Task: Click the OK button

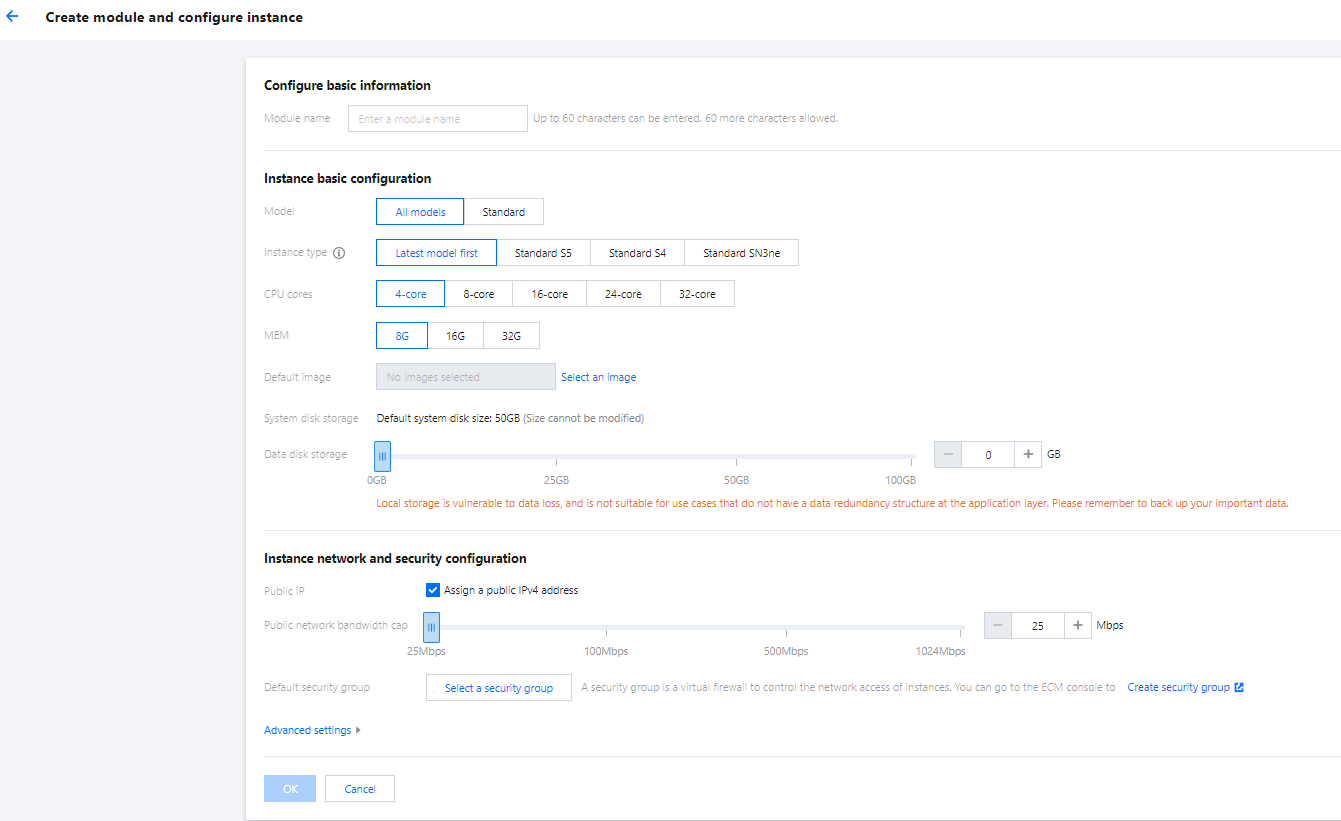Action: (x=290, y=789)
